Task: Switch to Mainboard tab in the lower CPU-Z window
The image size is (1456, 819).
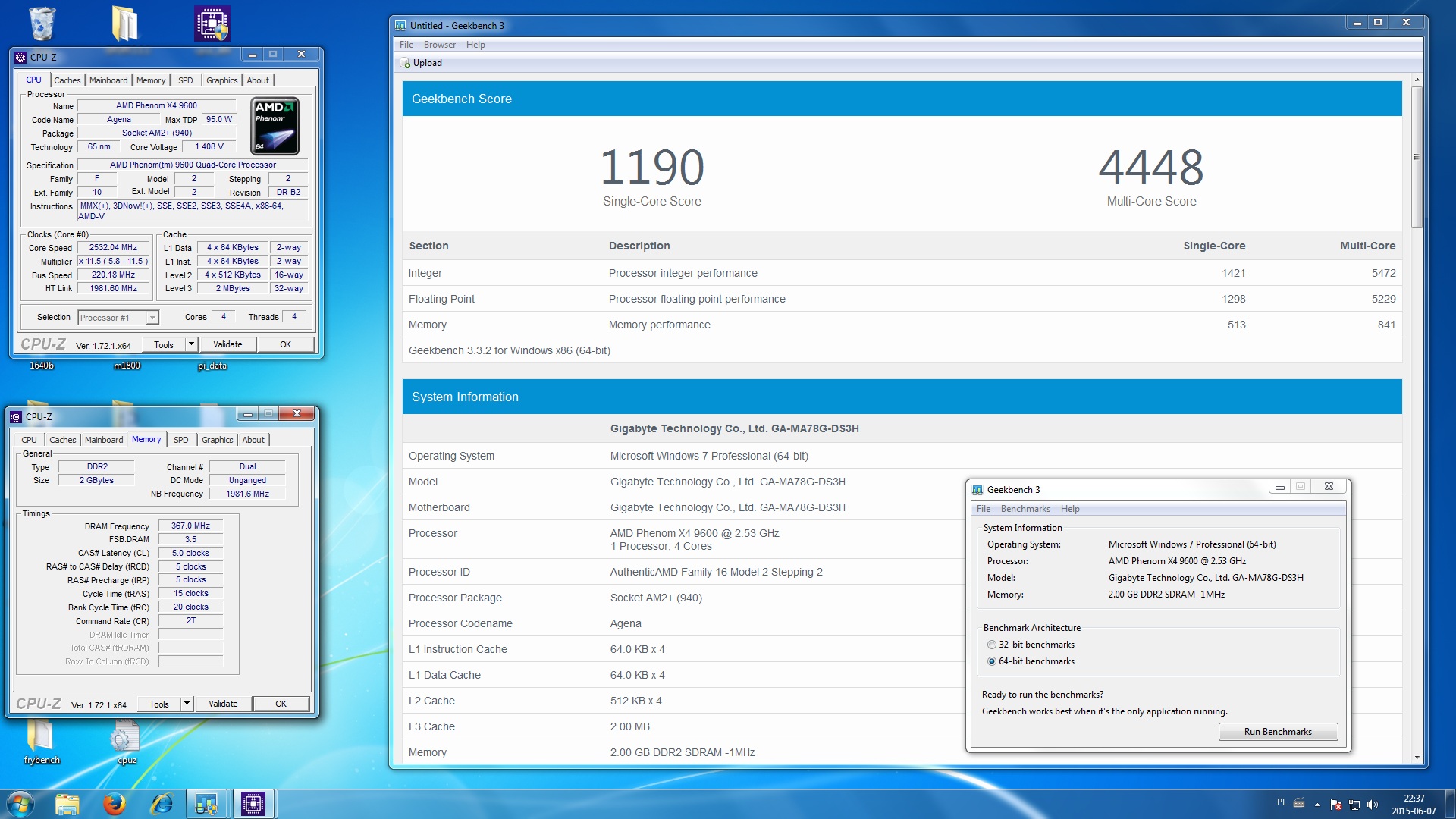Action: (x=104, y=440)
